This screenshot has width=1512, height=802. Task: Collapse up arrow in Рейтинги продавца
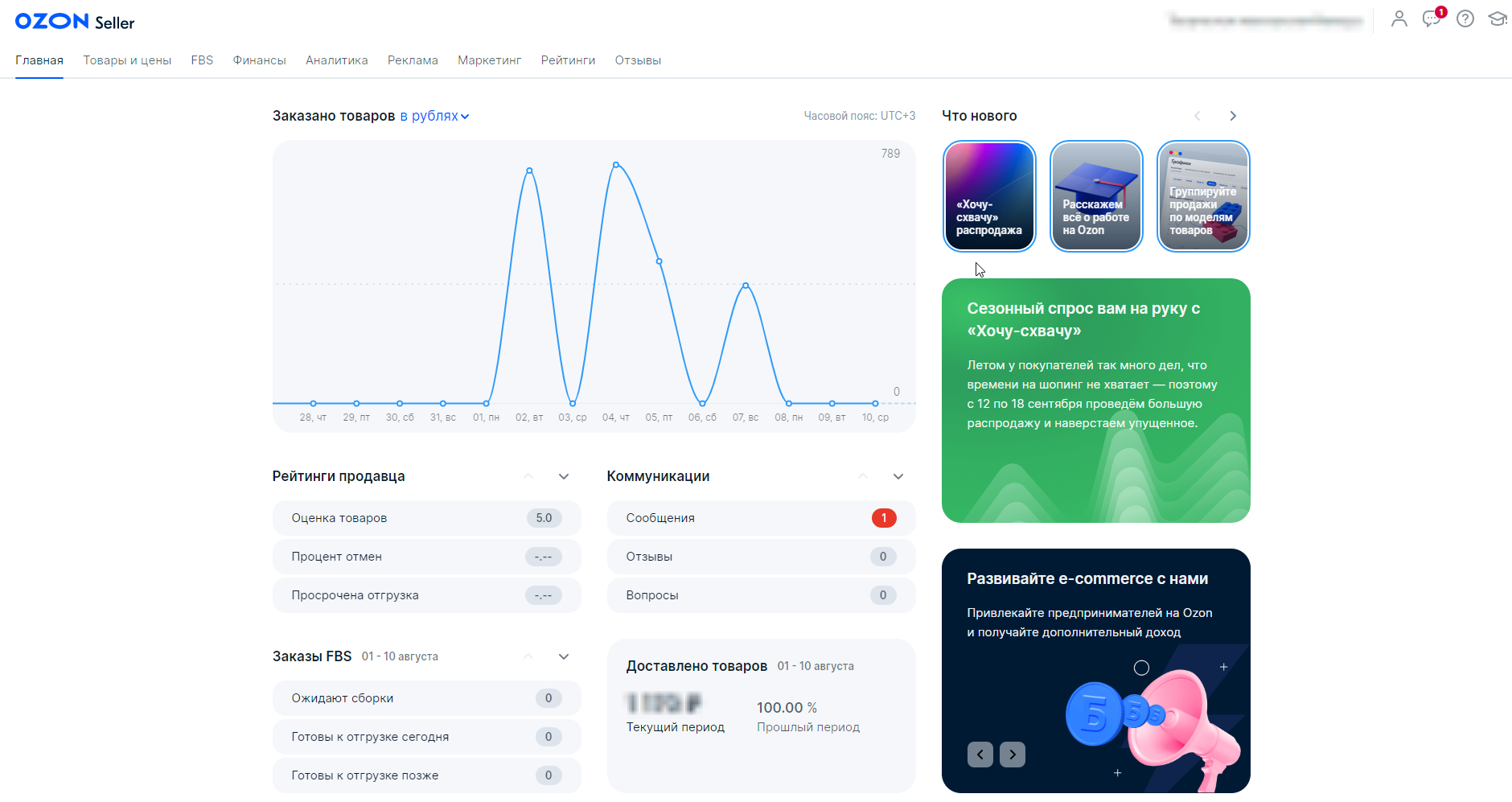(528, 476)
